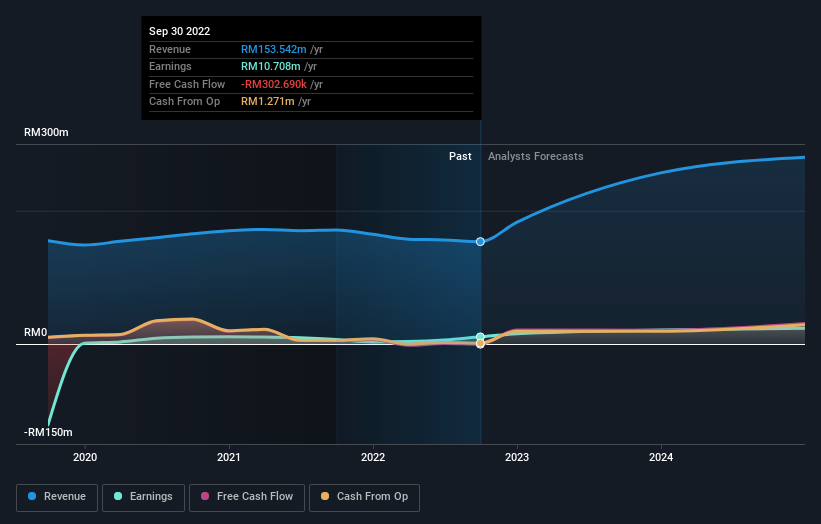821x524 pixels.
Task: Click the 2020 x-axis label
Action: [x=85, y=457]
